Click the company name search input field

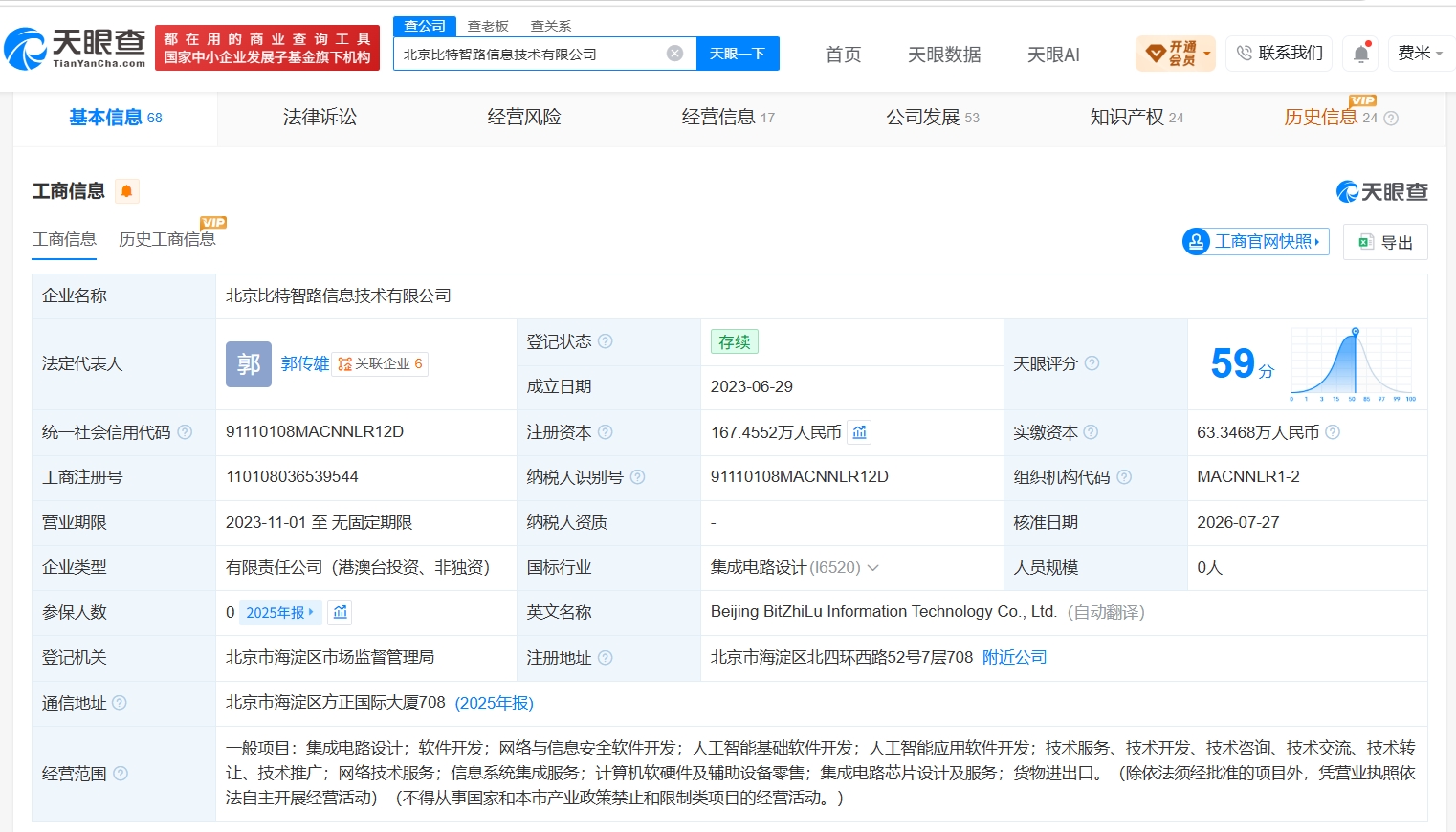pos(531,54)
